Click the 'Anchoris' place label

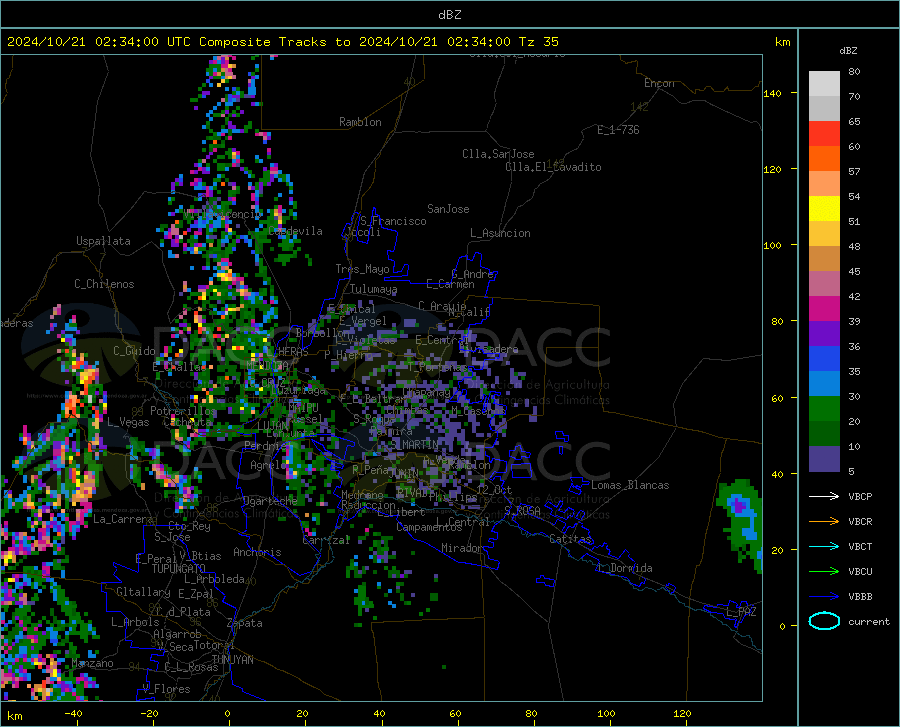tap(257, 553)
